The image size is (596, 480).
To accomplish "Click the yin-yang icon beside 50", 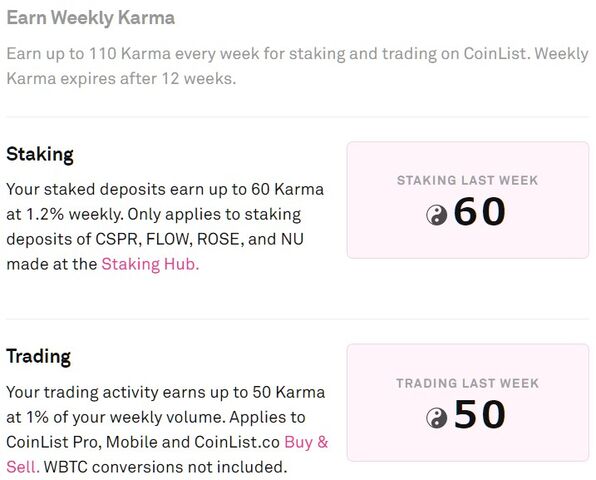I will [436, 417].
